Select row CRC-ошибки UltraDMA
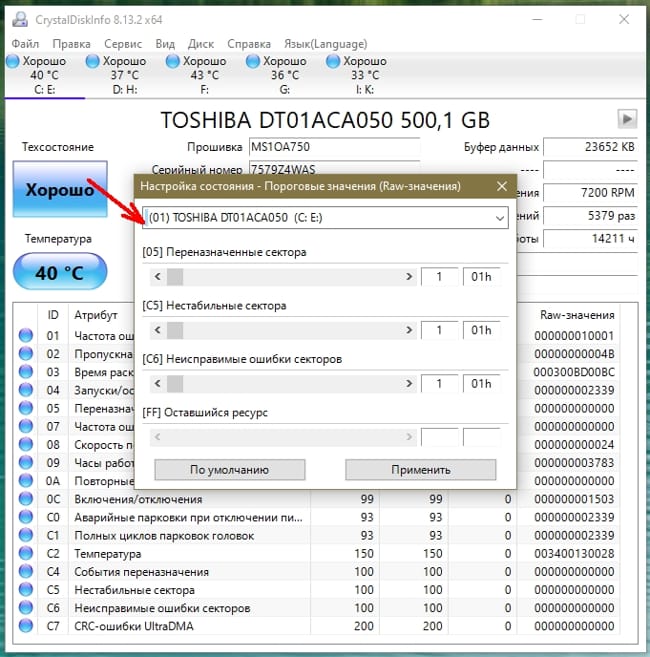 pos(317,626)
